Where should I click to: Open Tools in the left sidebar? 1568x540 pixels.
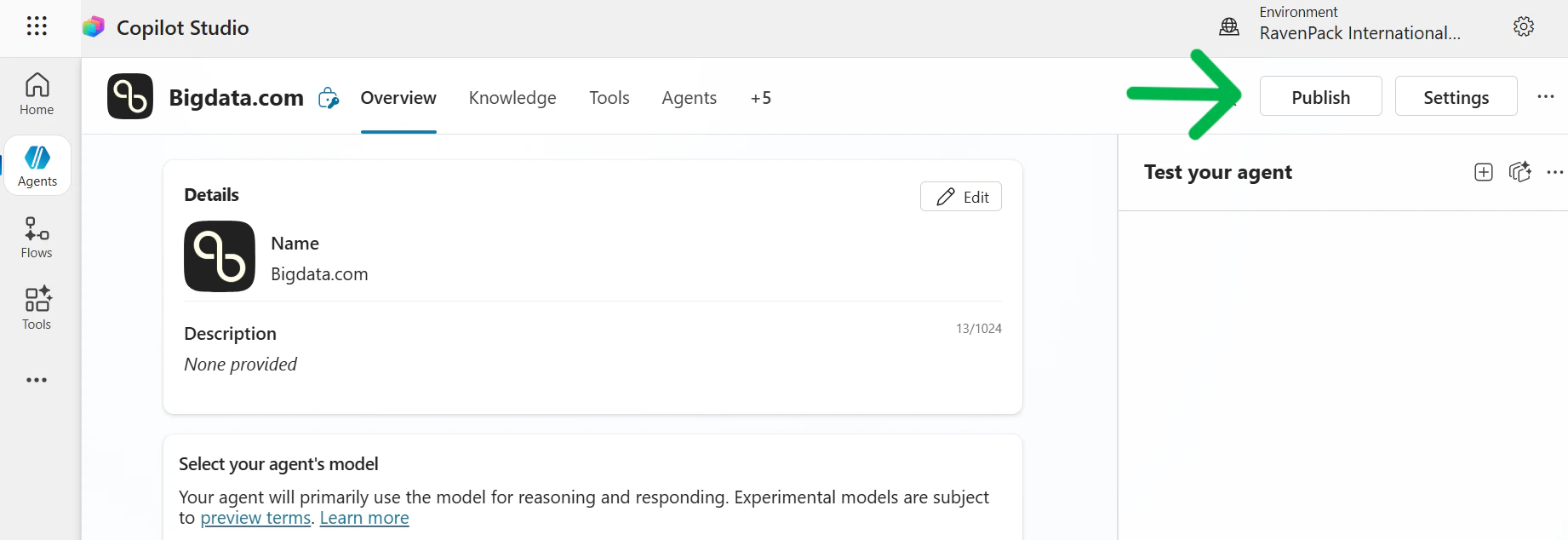click(x=37, y=308)
